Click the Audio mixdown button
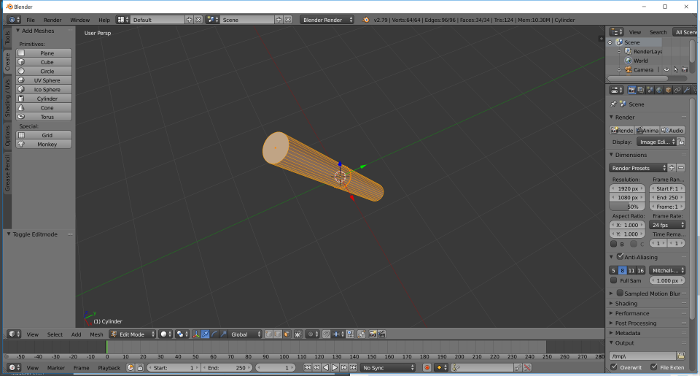Viewport: 700px width, 376px height. tap(673, 130)
